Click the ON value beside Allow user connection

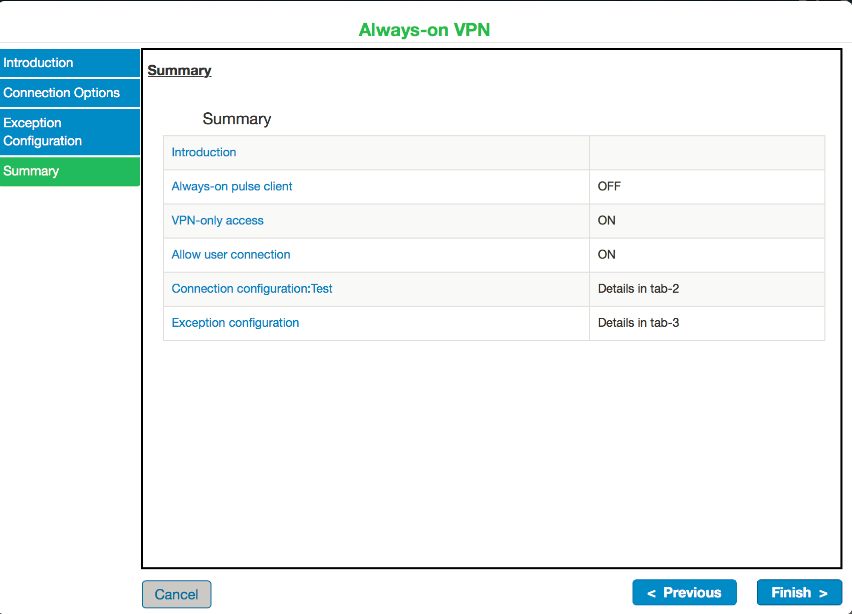click(x=607, y=255)
